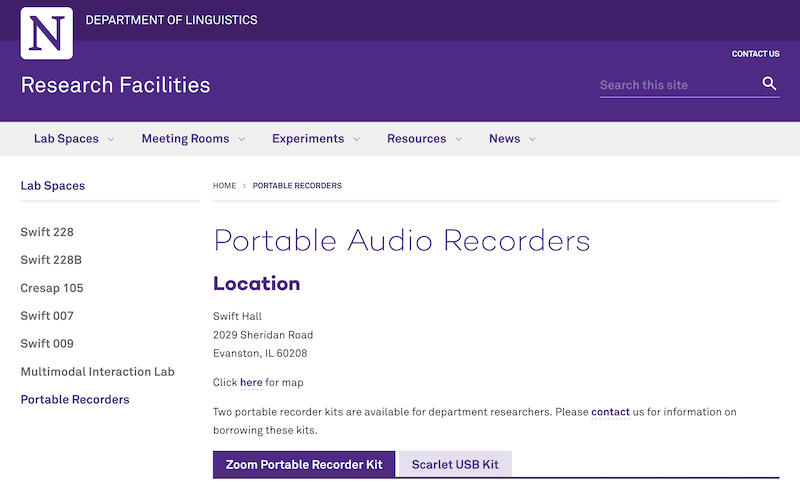Click the Location heading
Viewport: 800px width, 486px height.
point(257,284)
